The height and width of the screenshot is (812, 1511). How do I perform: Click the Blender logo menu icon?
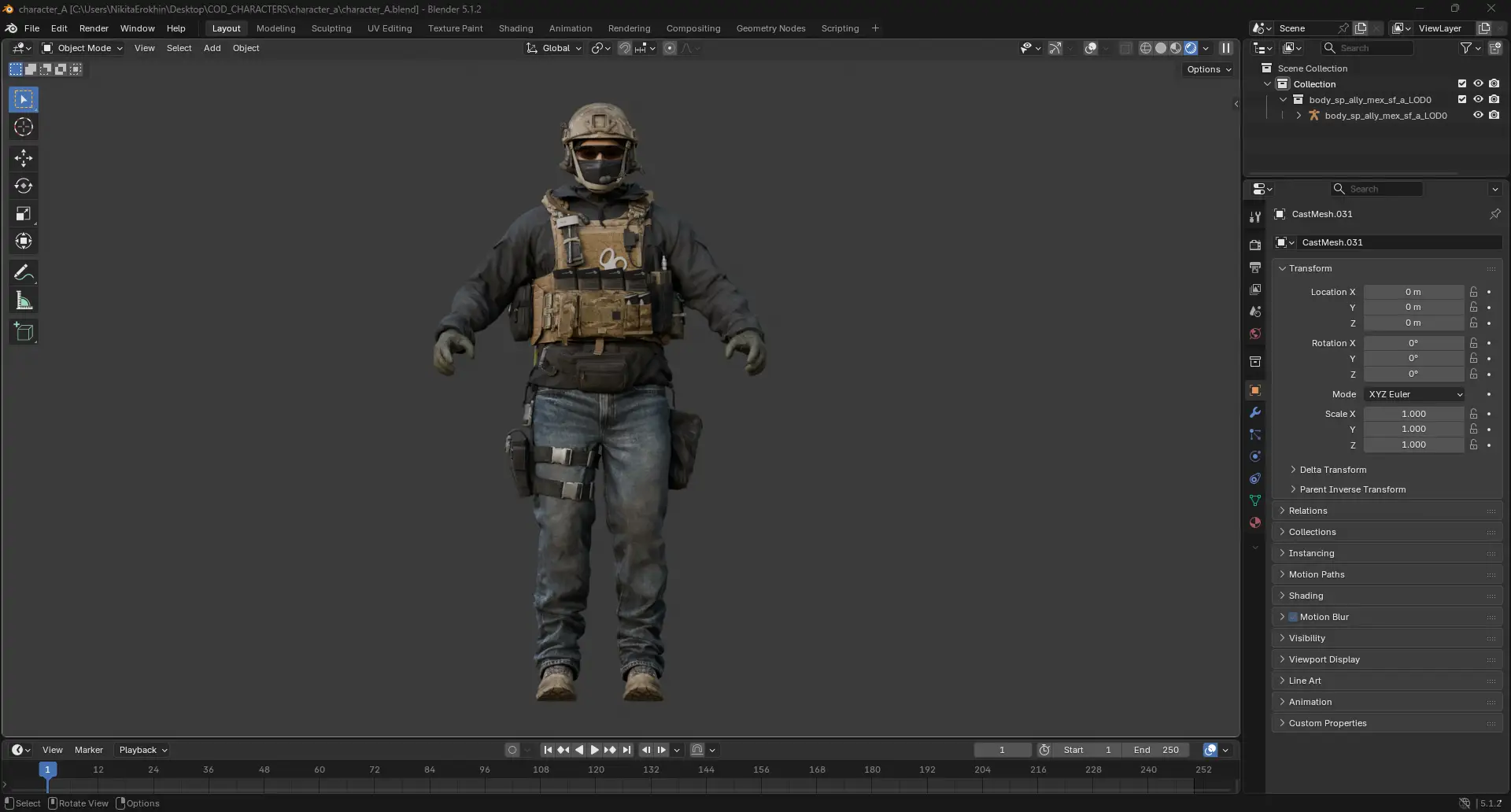coord(11,28)
